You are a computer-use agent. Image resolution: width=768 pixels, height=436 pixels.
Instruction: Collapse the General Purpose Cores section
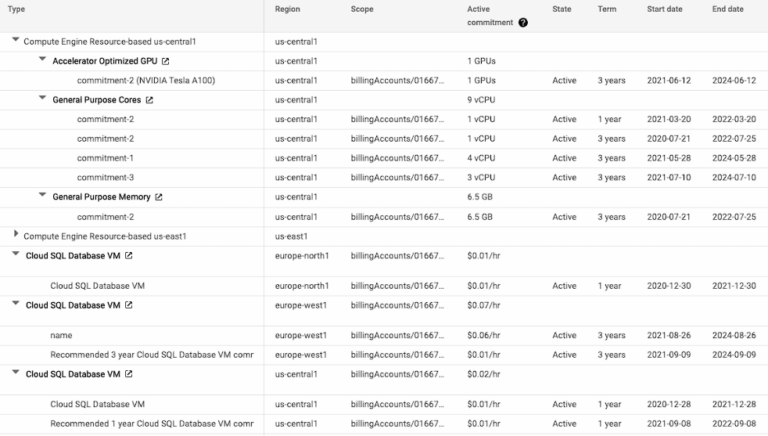[43, 100]
